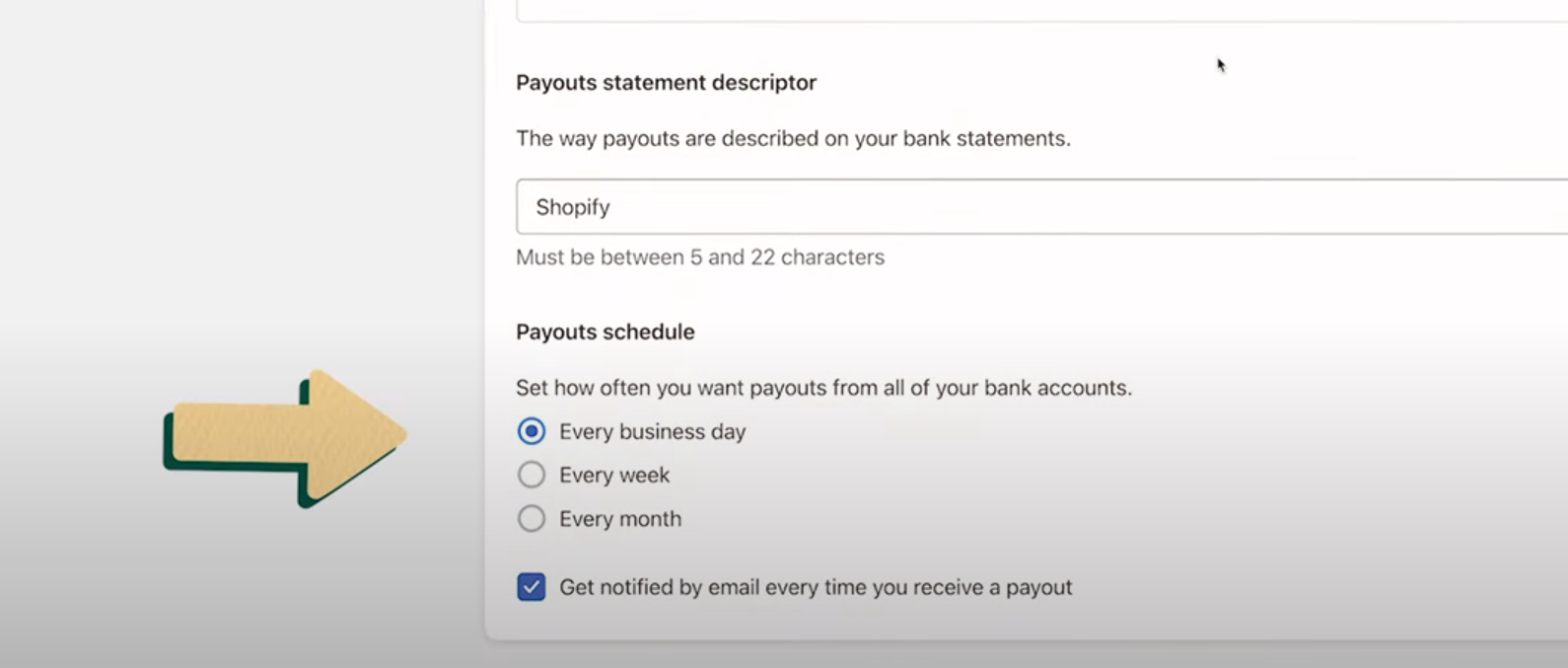Click the character limit helper text
This screenshot has height=668, width=1568.
pyautogui.click(x=699, y=257)
